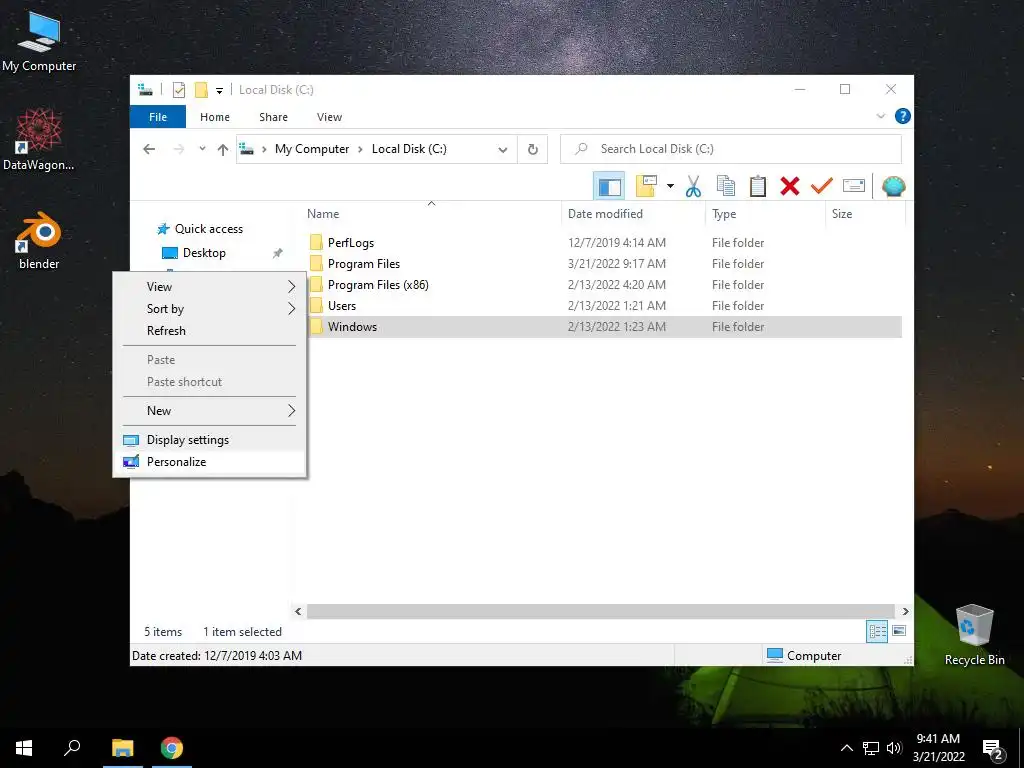Refresh the folder with refresh icon

(533, 150)
